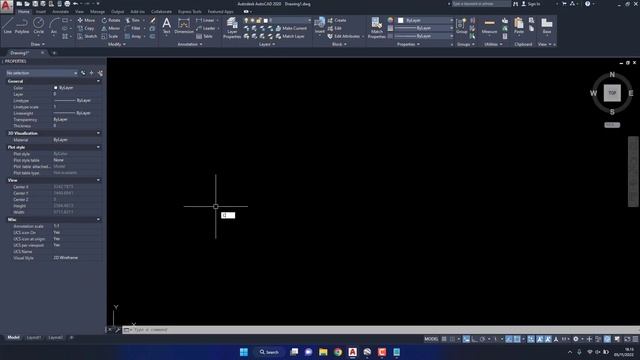Activate the Scale command
The image size is (640, 360).
[110, 36]
